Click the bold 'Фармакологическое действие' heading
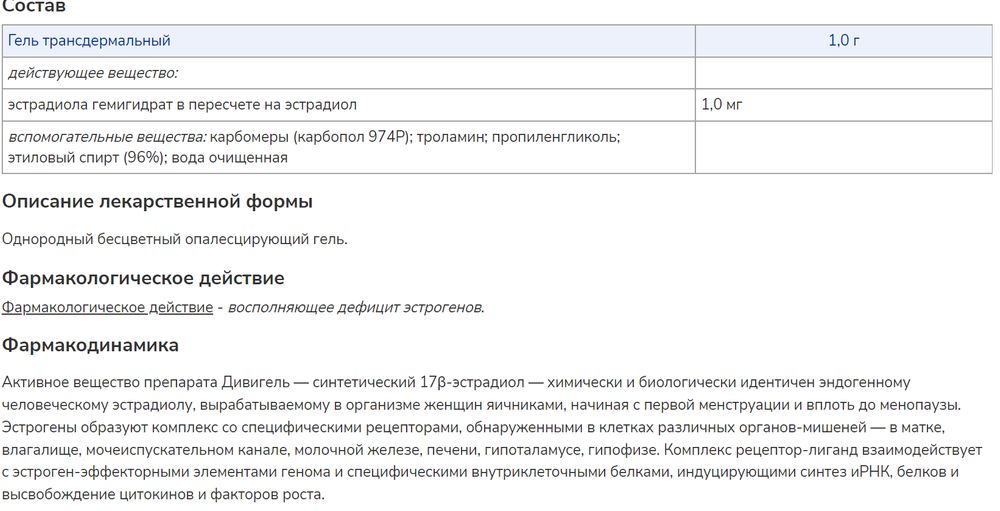The height and width of the screenshot is (511, 1000). coord(143,278)
